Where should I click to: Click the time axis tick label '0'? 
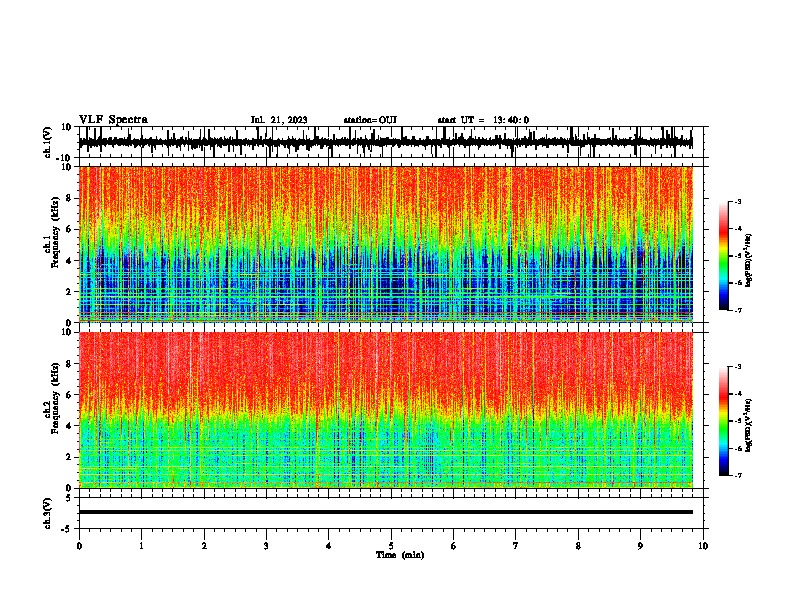tap(79, 546)
